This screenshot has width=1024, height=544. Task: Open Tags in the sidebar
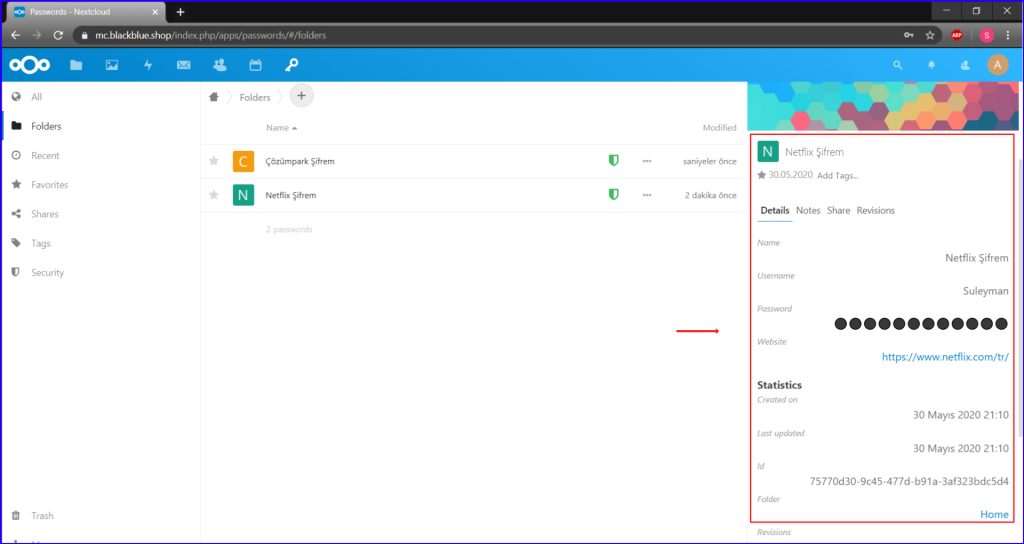40,243
